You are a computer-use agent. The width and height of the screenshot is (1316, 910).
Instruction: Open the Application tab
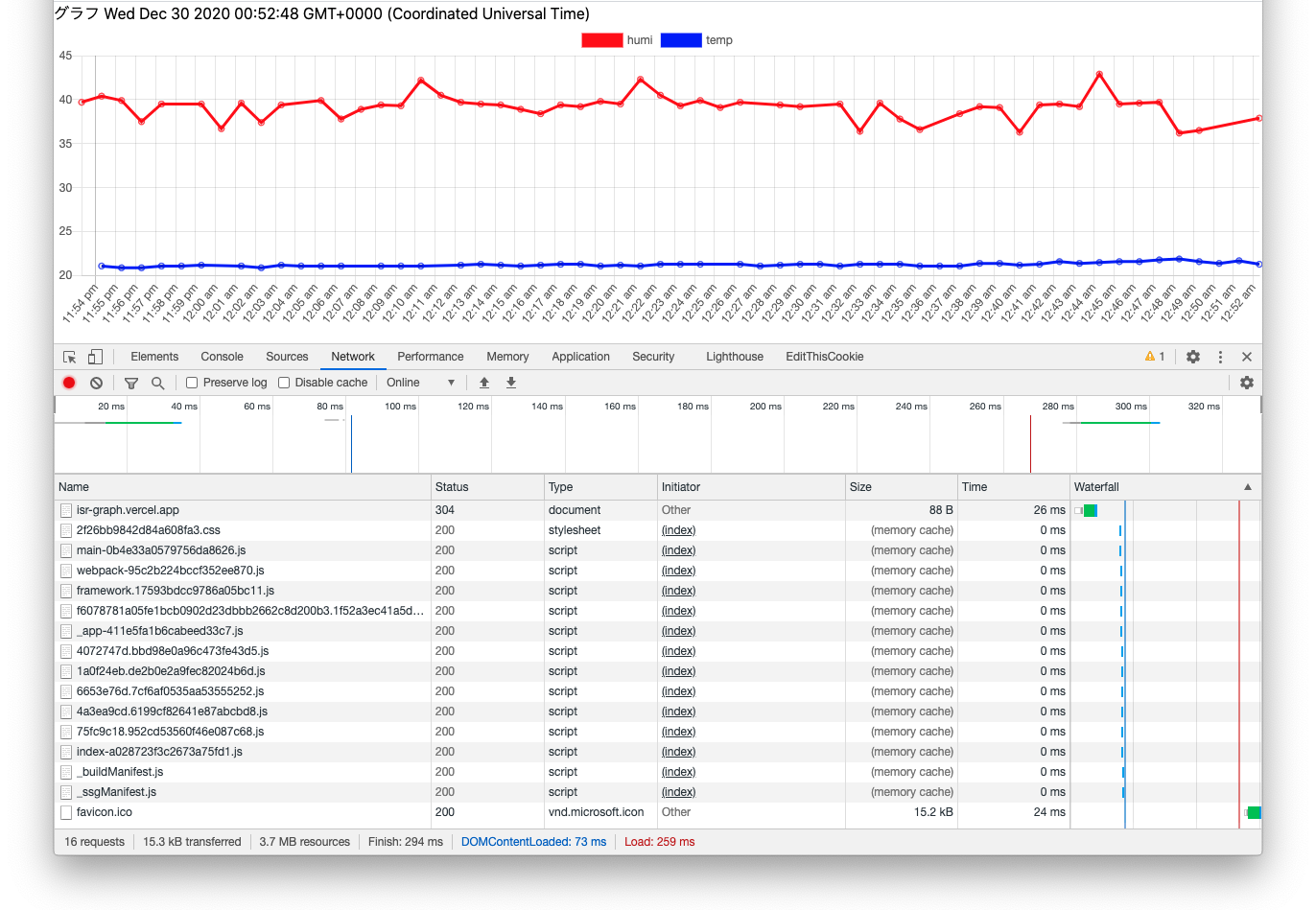click(x=580, y=357)
